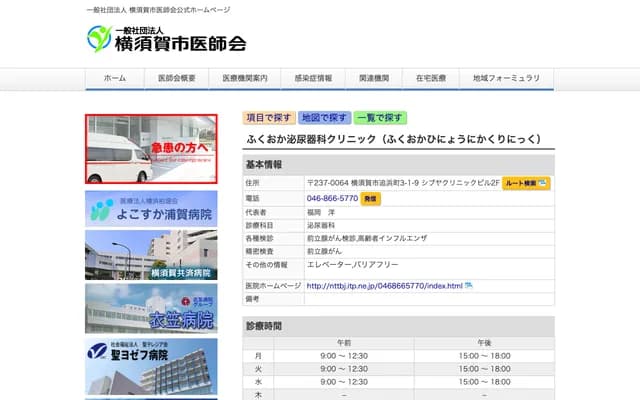
Task: Open the 急患の方へ emergency banner
Action: (x=151, y=149)
